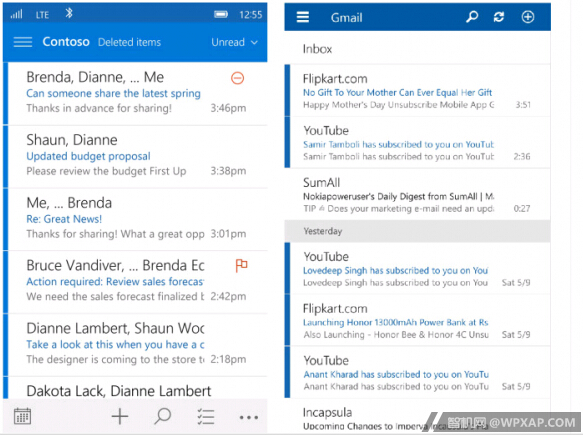The height and width of the screenshot is (435, 583).
Task: Tap preview 'Happy Mother's Day Unsubscribe'
Action: pyautogui.click(x=399, y=105)
